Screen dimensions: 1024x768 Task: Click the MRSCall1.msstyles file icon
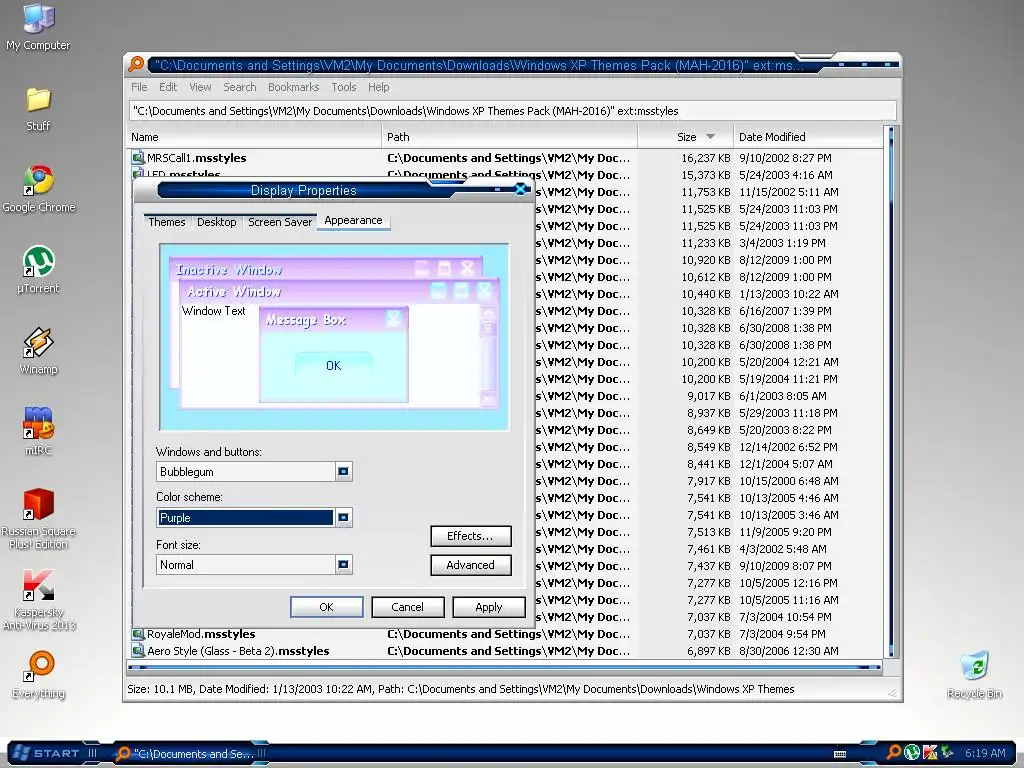(x=138, y=157)
